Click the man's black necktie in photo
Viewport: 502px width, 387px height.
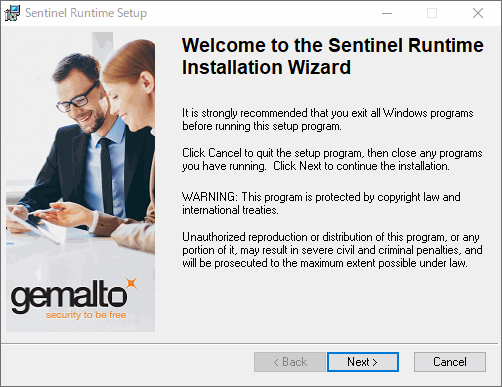[107, 177]
